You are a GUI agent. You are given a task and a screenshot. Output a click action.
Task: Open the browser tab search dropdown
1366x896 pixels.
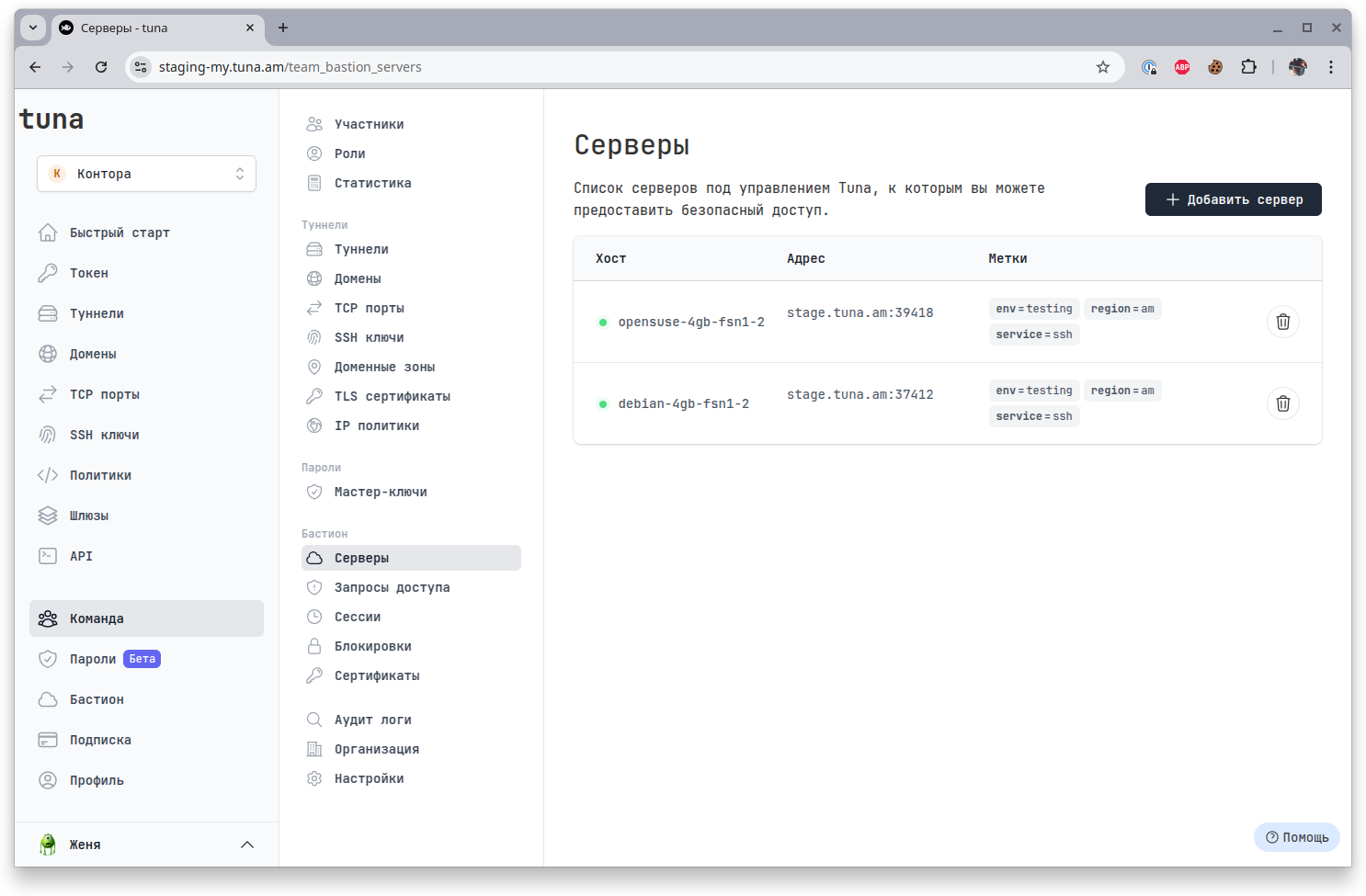pyautogui.click(x=33, y=28)
